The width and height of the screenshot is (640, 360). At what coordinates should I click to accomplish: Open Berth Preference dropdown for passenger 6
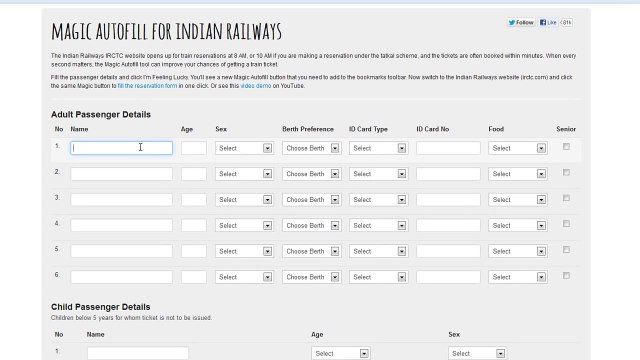tap(311, 277)
